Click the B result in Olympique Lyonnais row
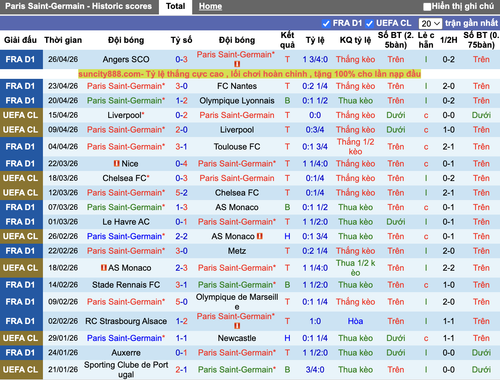Image resolution: width=500 pixels, height=380 pixels. tap(287, 101)
